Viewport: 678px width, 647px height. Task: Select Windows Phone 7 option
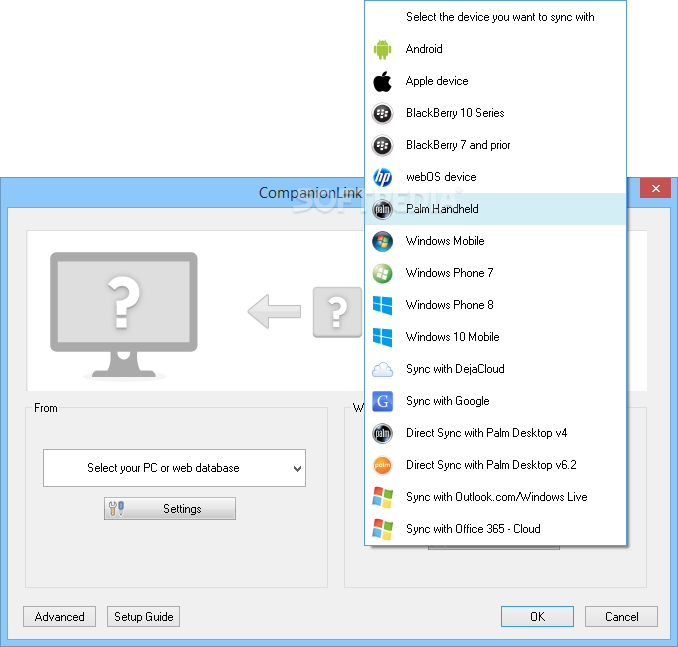496,273
